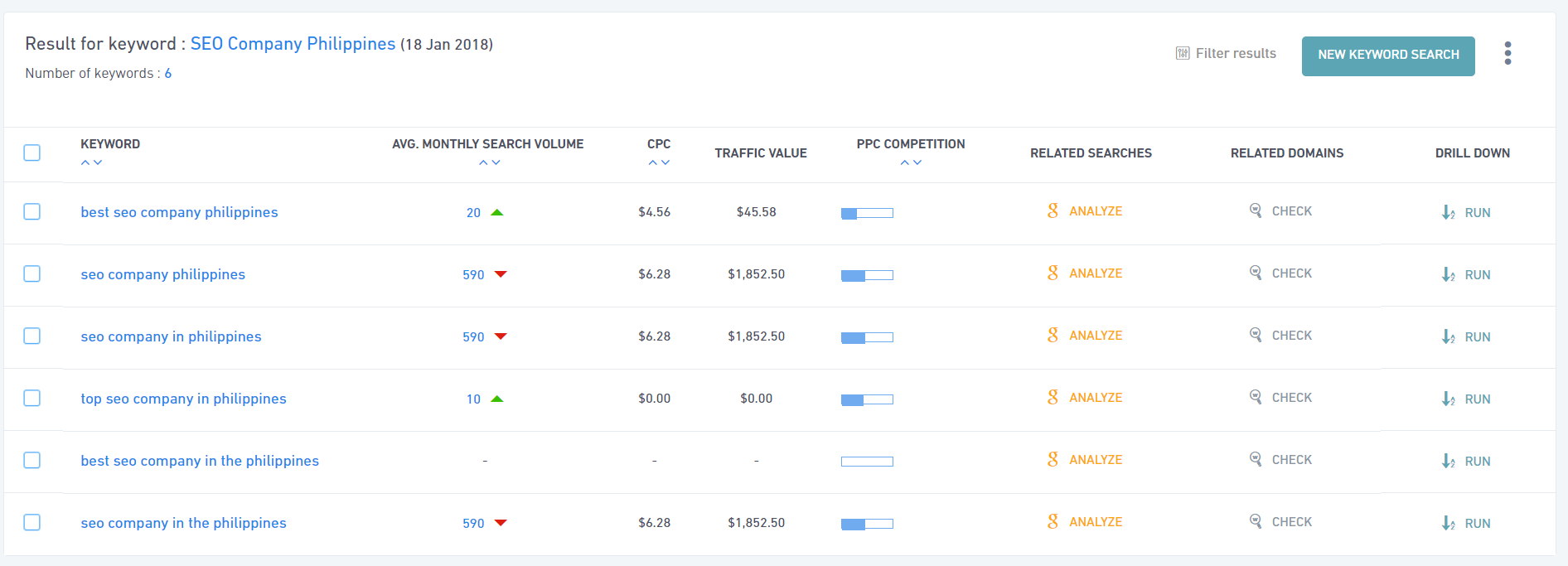Click the New Keyword Search button
The width and height of the screenshot is (1568, 566).
(1387, 56)
